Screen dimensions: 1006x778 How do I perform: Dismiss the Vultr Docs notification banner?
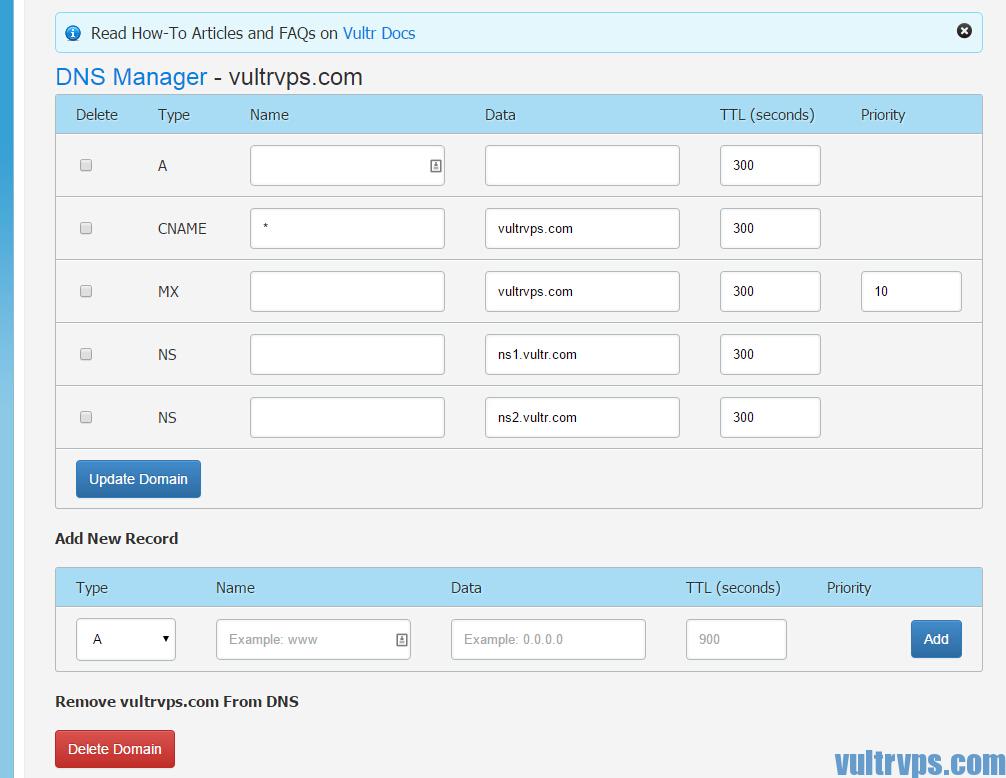(x=964, y=31)
